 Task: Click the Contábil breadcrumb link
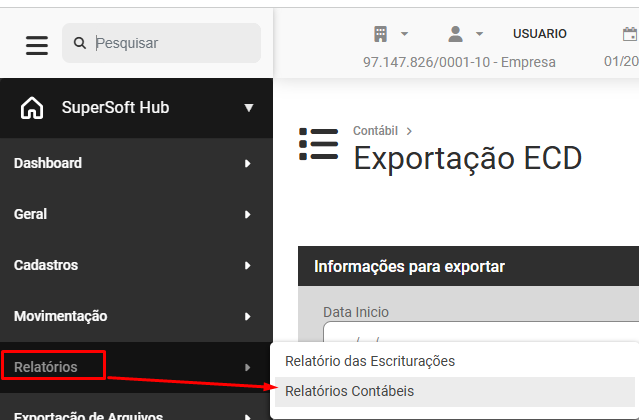pyautogui.click(x=375, y=131)
